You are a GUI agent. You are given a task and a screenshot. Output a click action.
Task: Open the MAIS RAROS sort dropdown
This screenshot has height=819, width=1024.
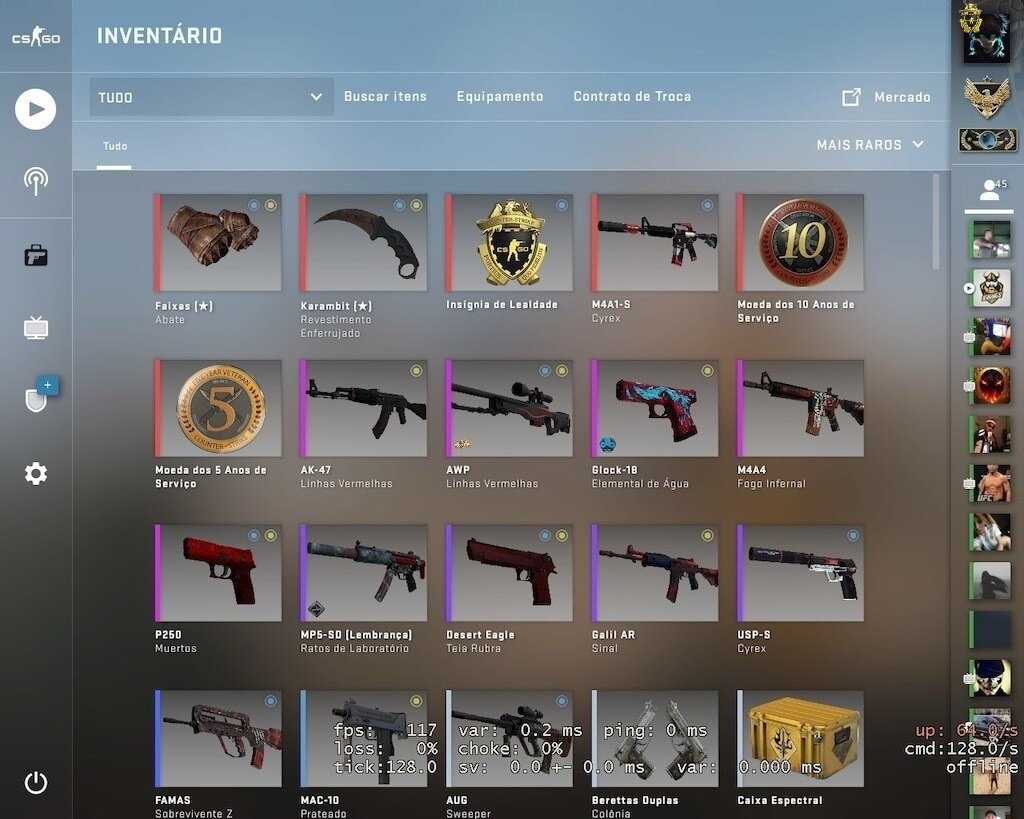pyautogui.click(x=870, y=145)
